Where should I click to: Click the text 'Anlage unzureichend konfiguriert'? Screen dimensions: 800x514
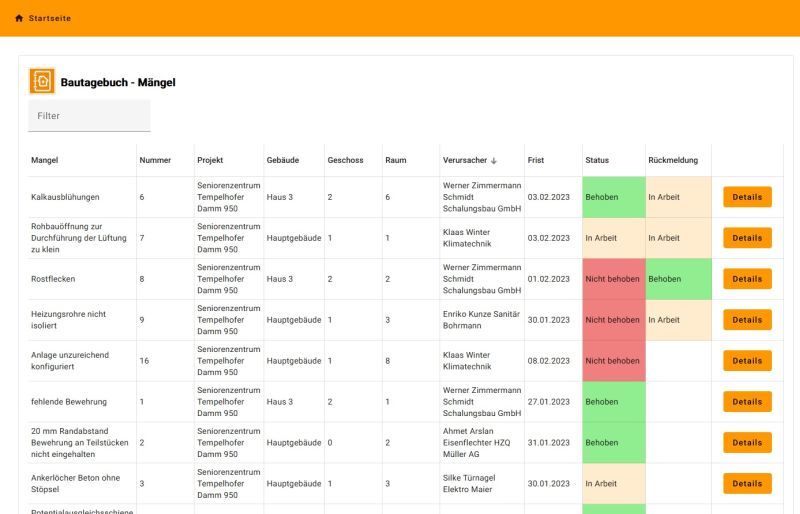point(70,361)
